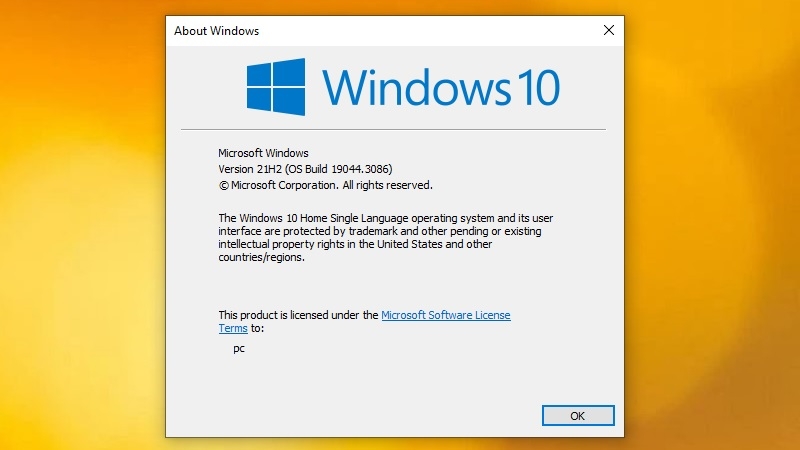Image resolution: width=800 pixels, height=450 pixels.
Task: Click the Microsoft Corporation copyright line
Action: (326, 185)
